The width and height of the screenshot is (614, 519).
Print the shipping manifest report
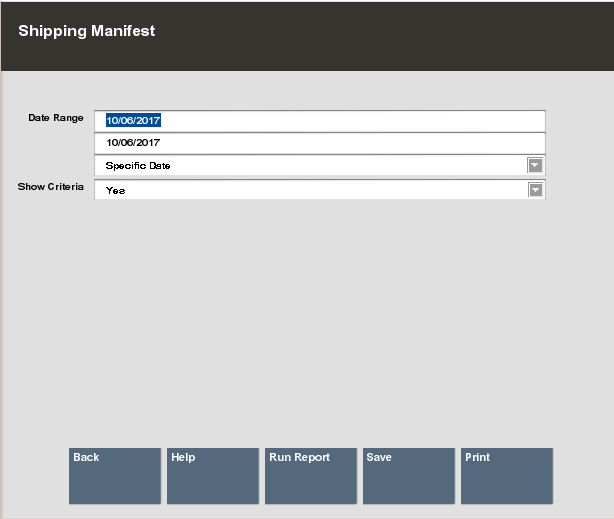(x=507, y=476)
